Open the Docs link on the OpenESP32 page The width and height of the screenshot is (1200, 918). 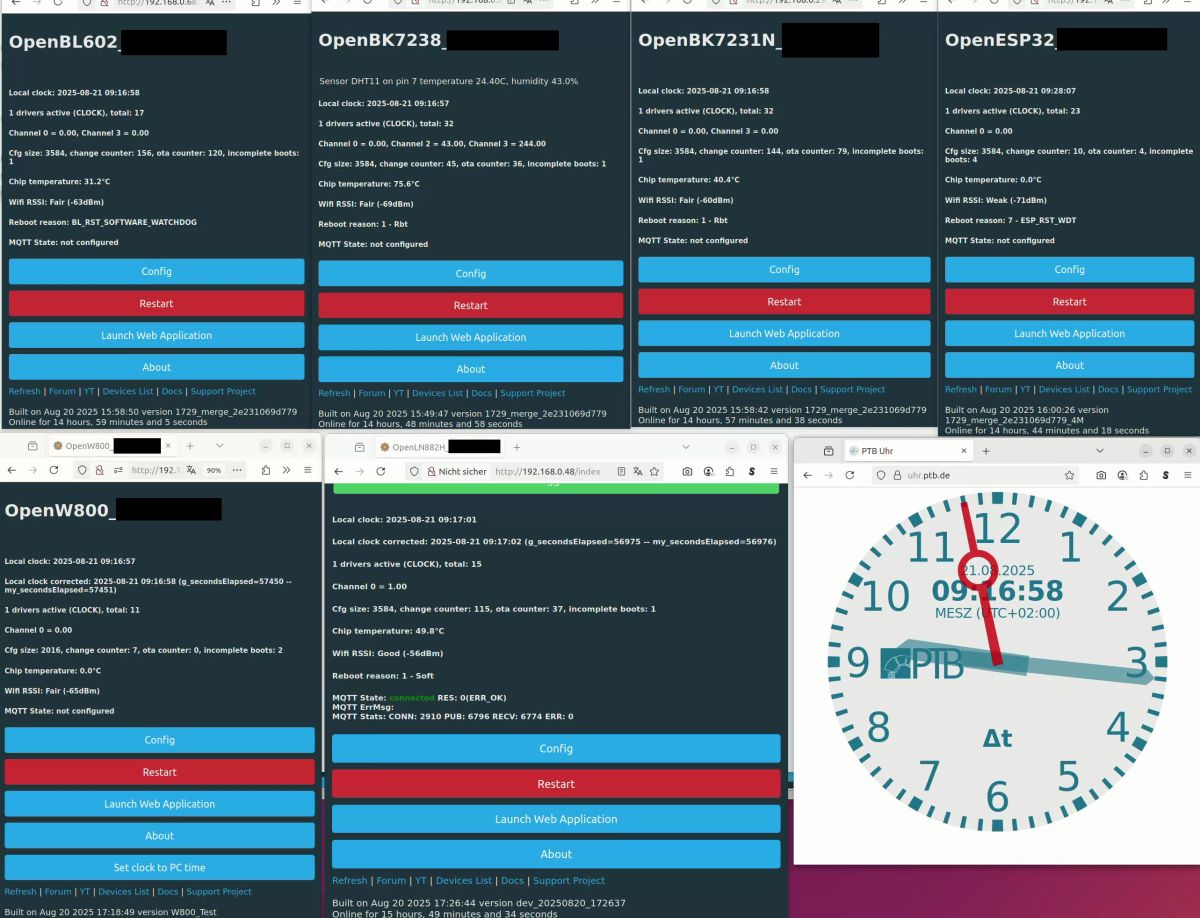pos(1108,389)
